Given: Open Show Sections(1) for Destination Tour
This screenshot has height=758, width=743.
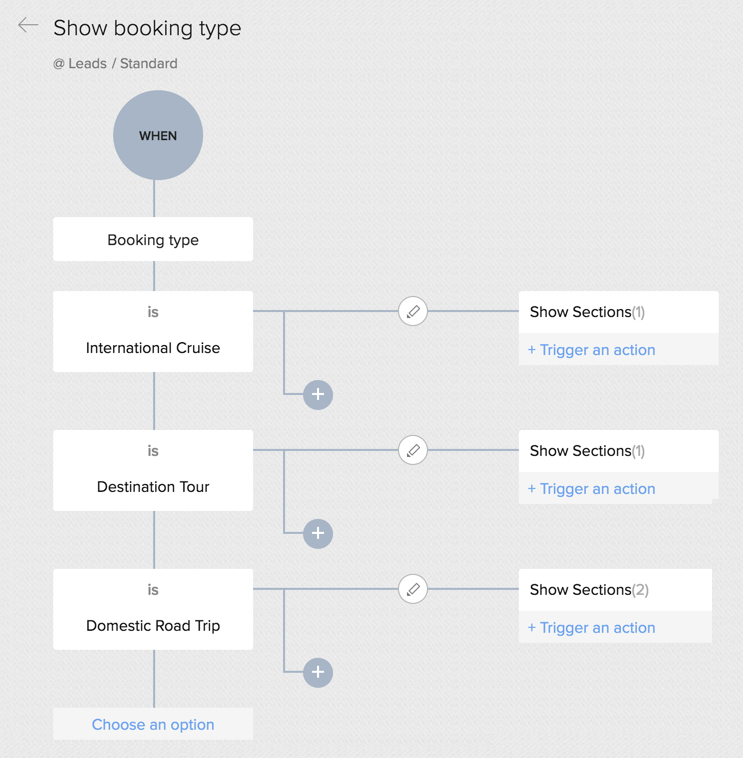Looking at the screenshot, I should pyautogui.click(x=587, y=451).
